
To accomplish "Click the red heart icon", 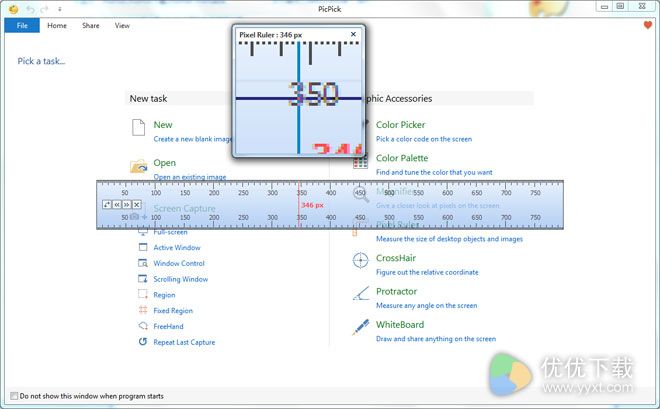I will [648, 25].
